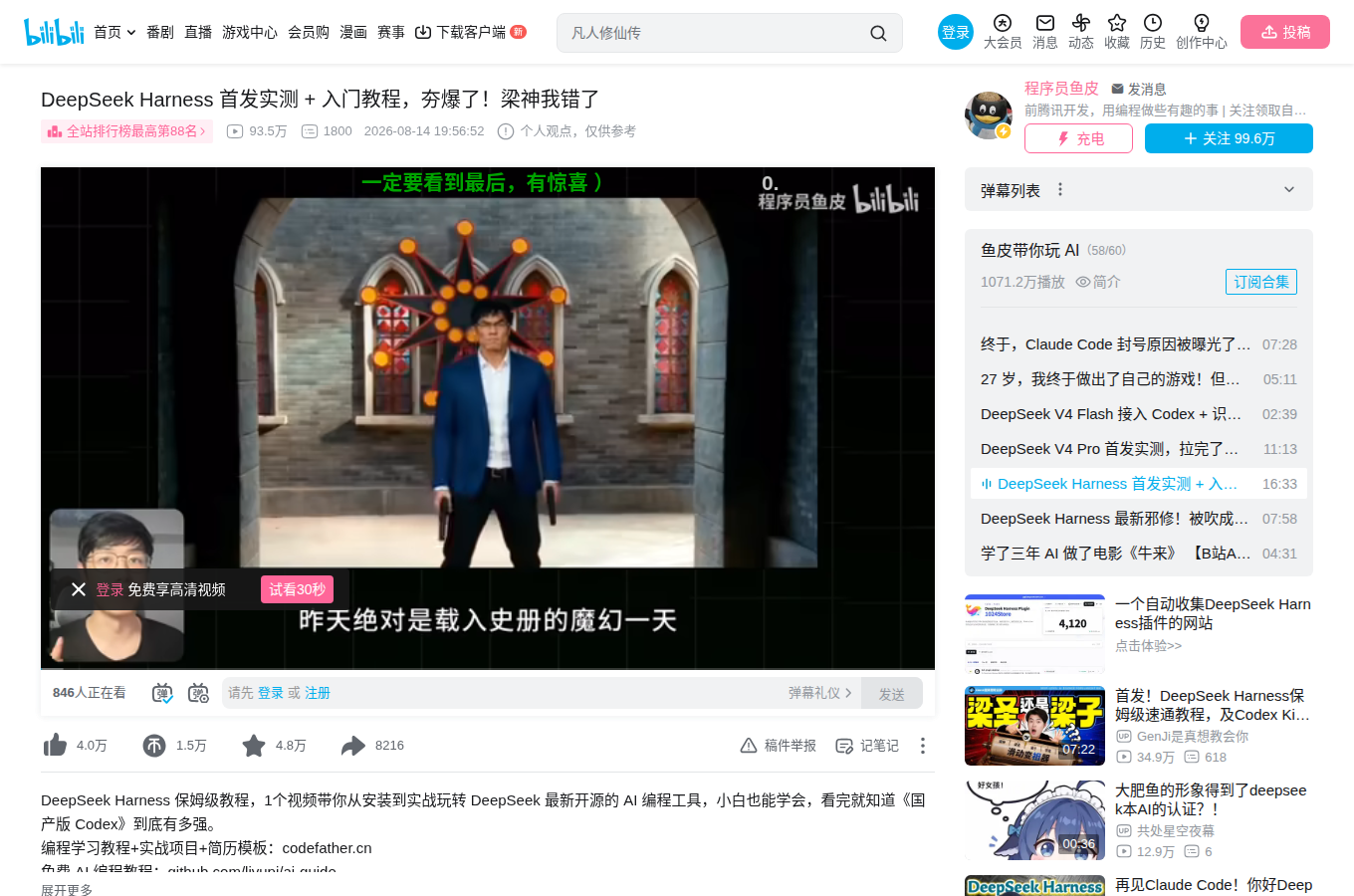Play DeepSeek V4 Flash 接入 Codex episode

pyautogui.click(x=1139, y=414)
